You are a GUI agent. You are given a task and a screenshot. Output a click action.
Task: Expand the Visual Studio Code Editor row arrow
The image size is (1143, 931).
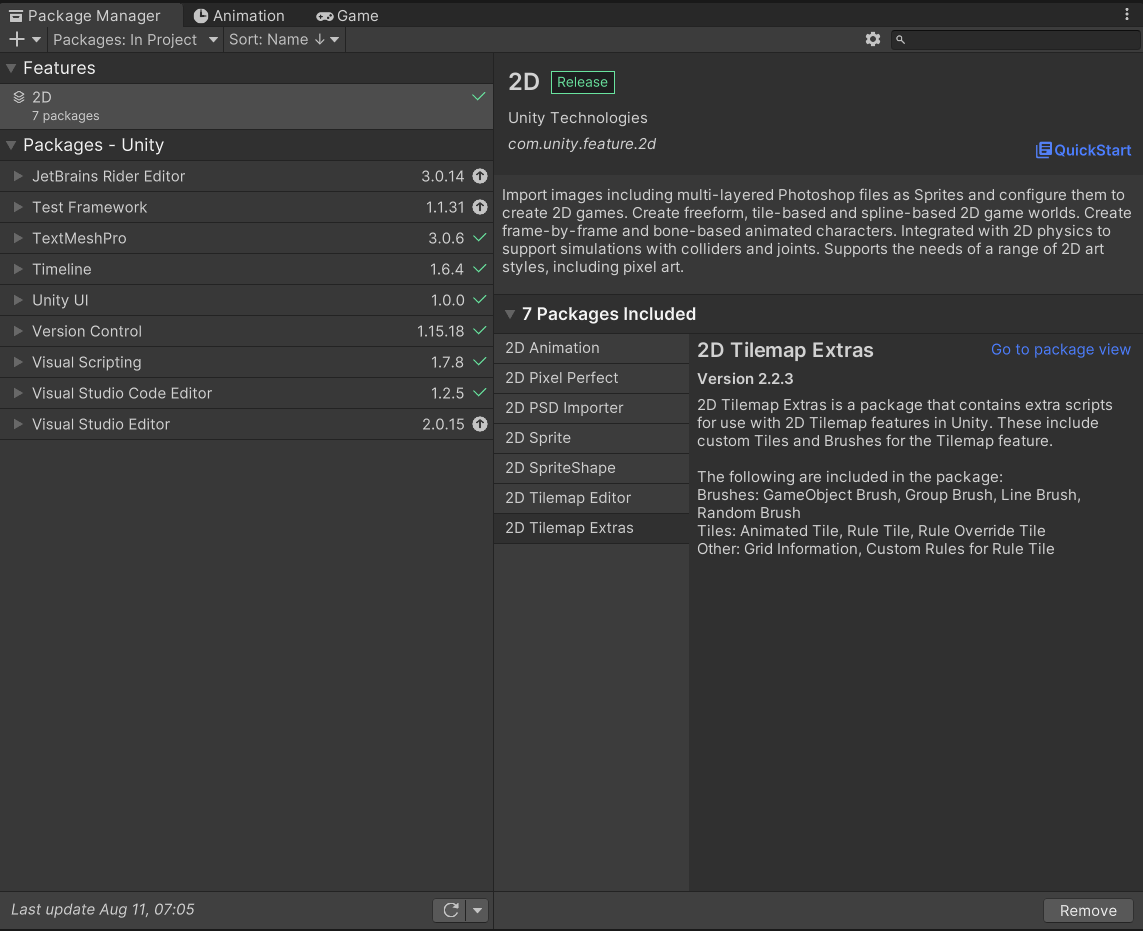click(18, 393)
